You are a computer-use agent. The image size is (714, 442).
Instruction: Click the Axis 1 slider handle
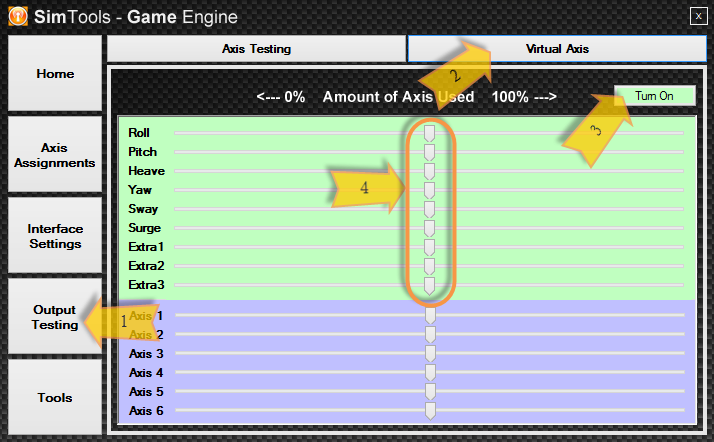click(x=430, y=316)
